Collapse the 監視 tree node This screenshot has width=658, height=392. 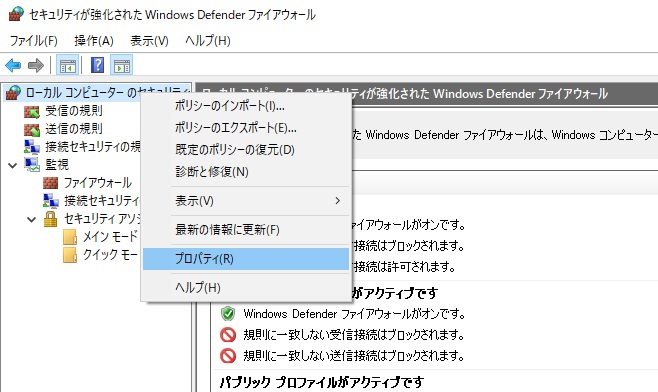tap(13, 165)
